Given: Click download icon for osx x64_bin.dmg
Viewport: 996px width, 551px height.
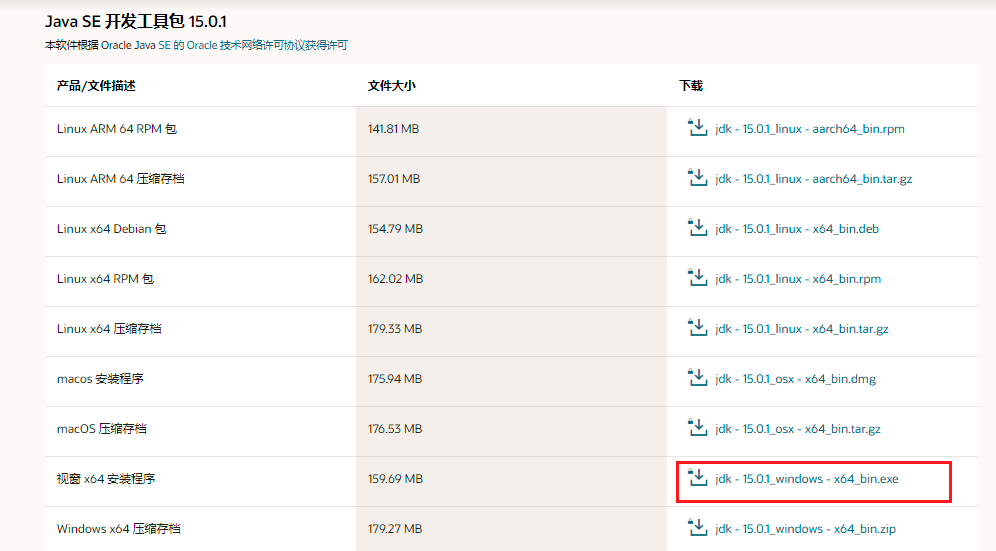Looking at the screenshot, I should pyautogui.click(x=697, y=378).
